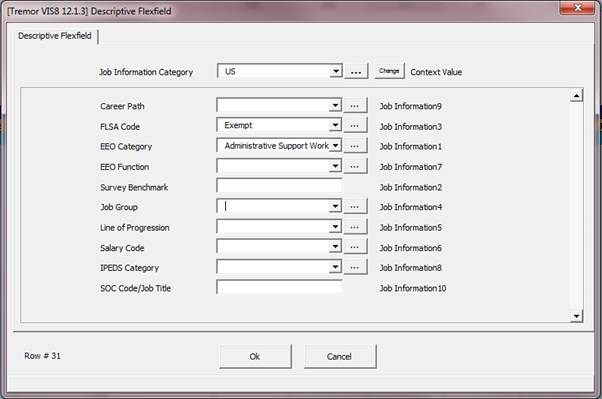Viewport: 602px width, 399px height.
Task: Click the 'Line of Progression' field label
Action: (x=135, y=228)
